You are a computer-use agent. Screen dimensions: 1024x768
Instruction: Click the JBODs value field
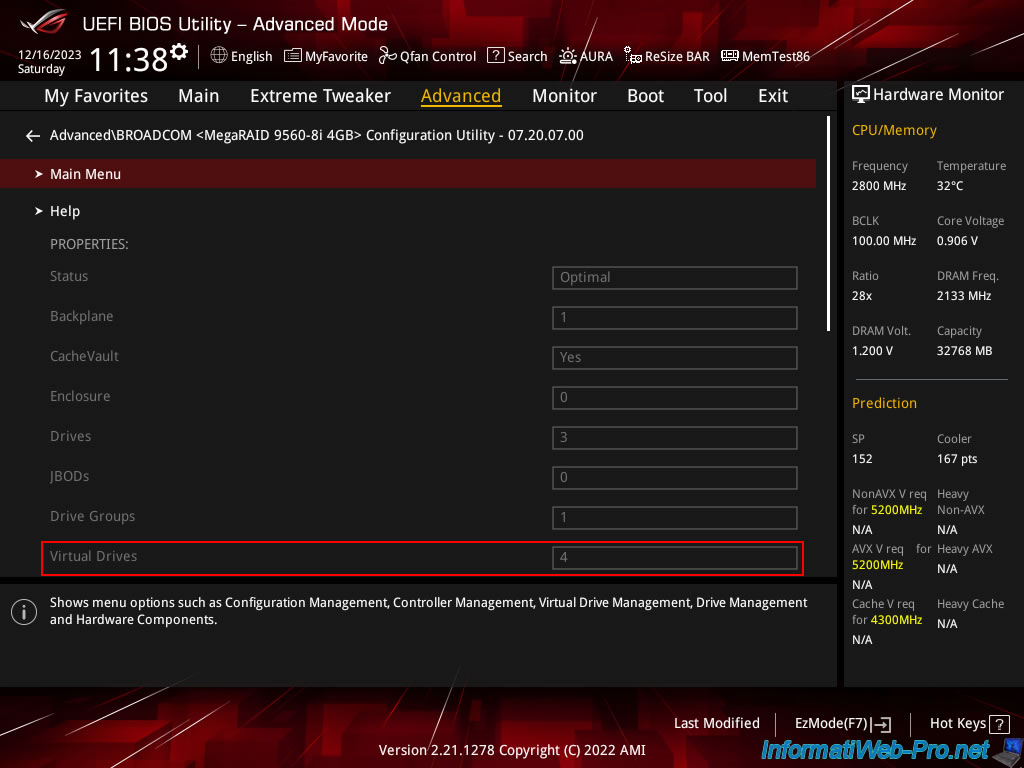coord(675,477)
